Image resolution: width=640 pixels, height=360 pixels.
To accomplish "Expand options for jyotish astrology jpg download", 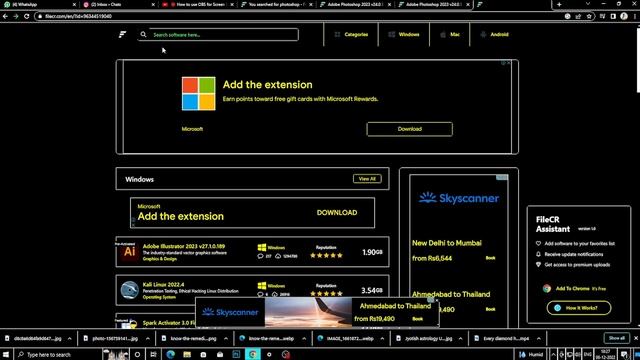I will pos(460,339).
